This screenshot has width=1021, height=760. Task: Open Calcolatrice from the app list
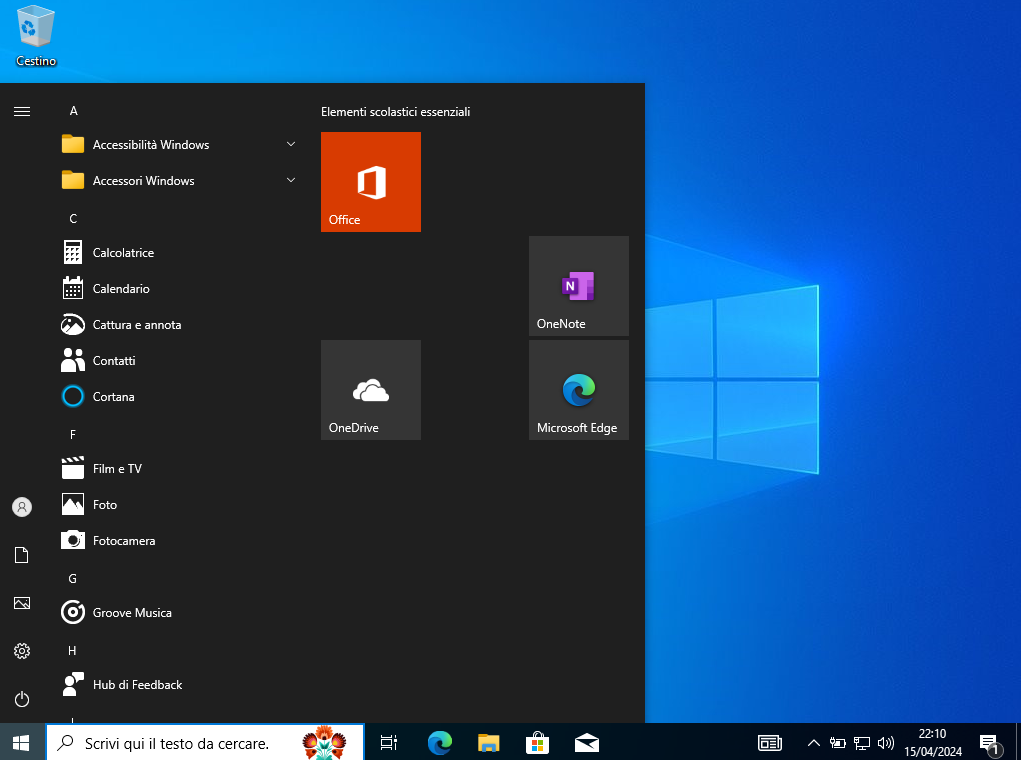pyautogui.click(x=179, y=253)
